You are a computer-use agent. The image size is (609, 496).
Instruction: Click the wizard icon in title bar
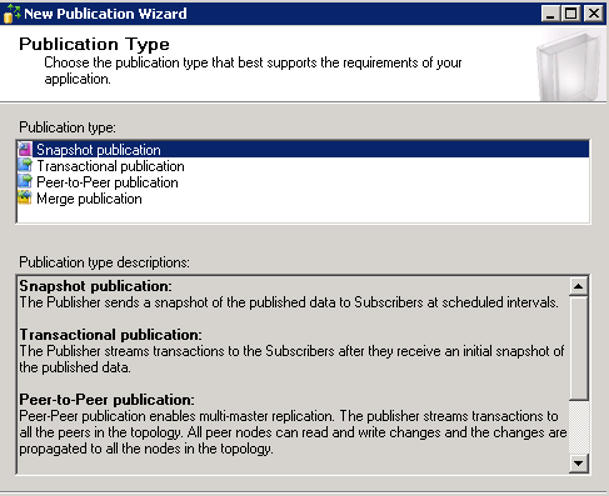(x=12, y=14)
